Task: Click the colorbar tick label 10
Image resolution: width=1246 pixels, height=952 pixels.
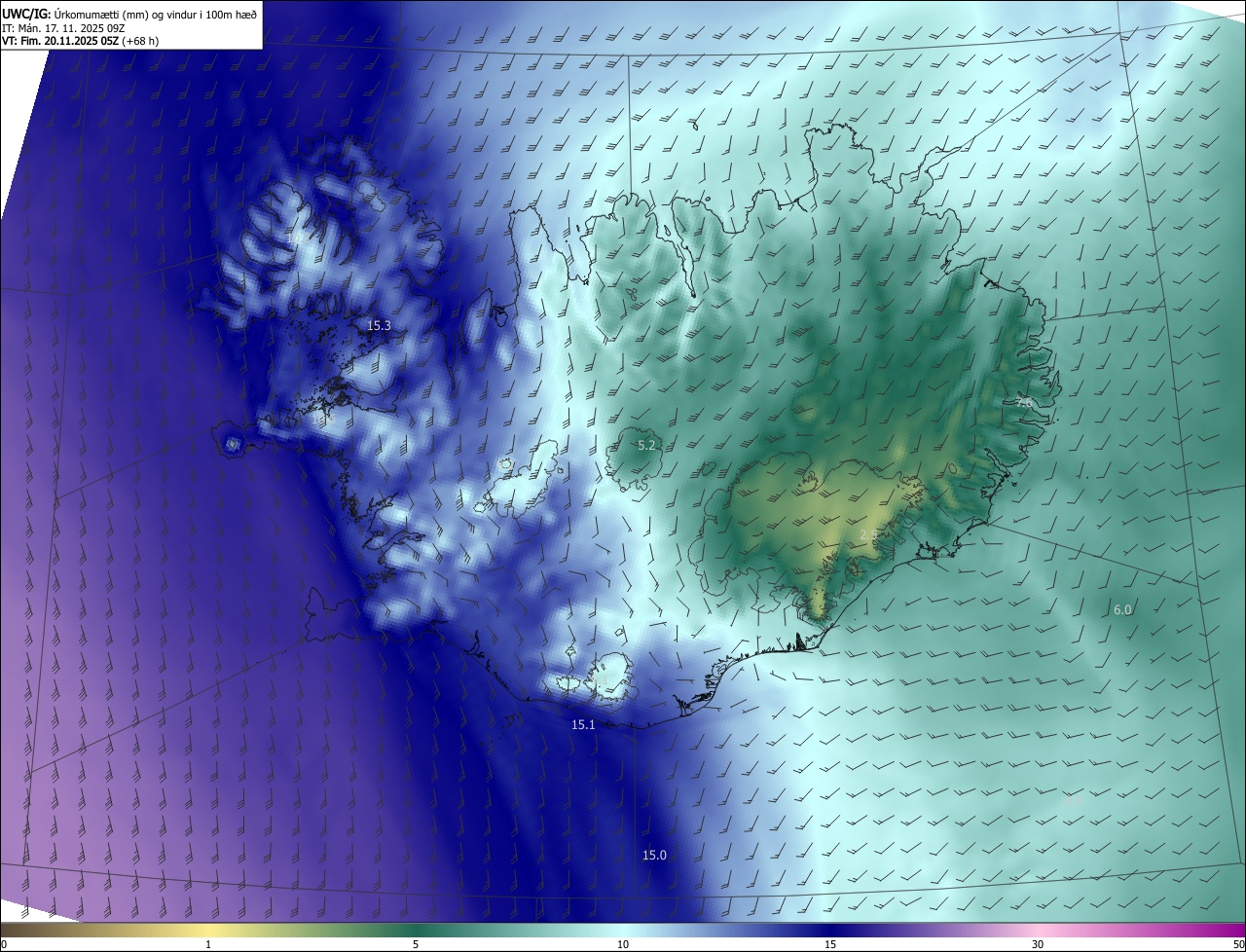Action: point(623,944)
